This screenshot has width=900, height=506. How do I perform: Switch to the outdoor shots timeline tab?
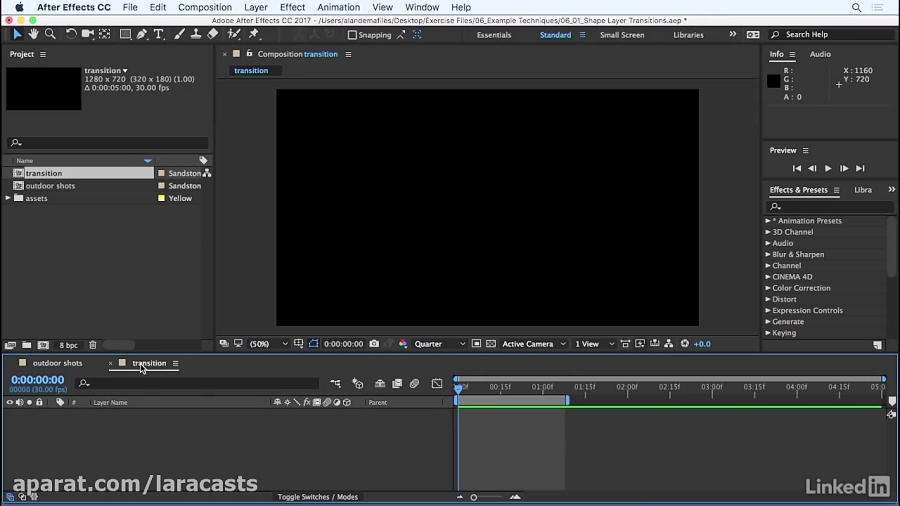coord(57,363)
